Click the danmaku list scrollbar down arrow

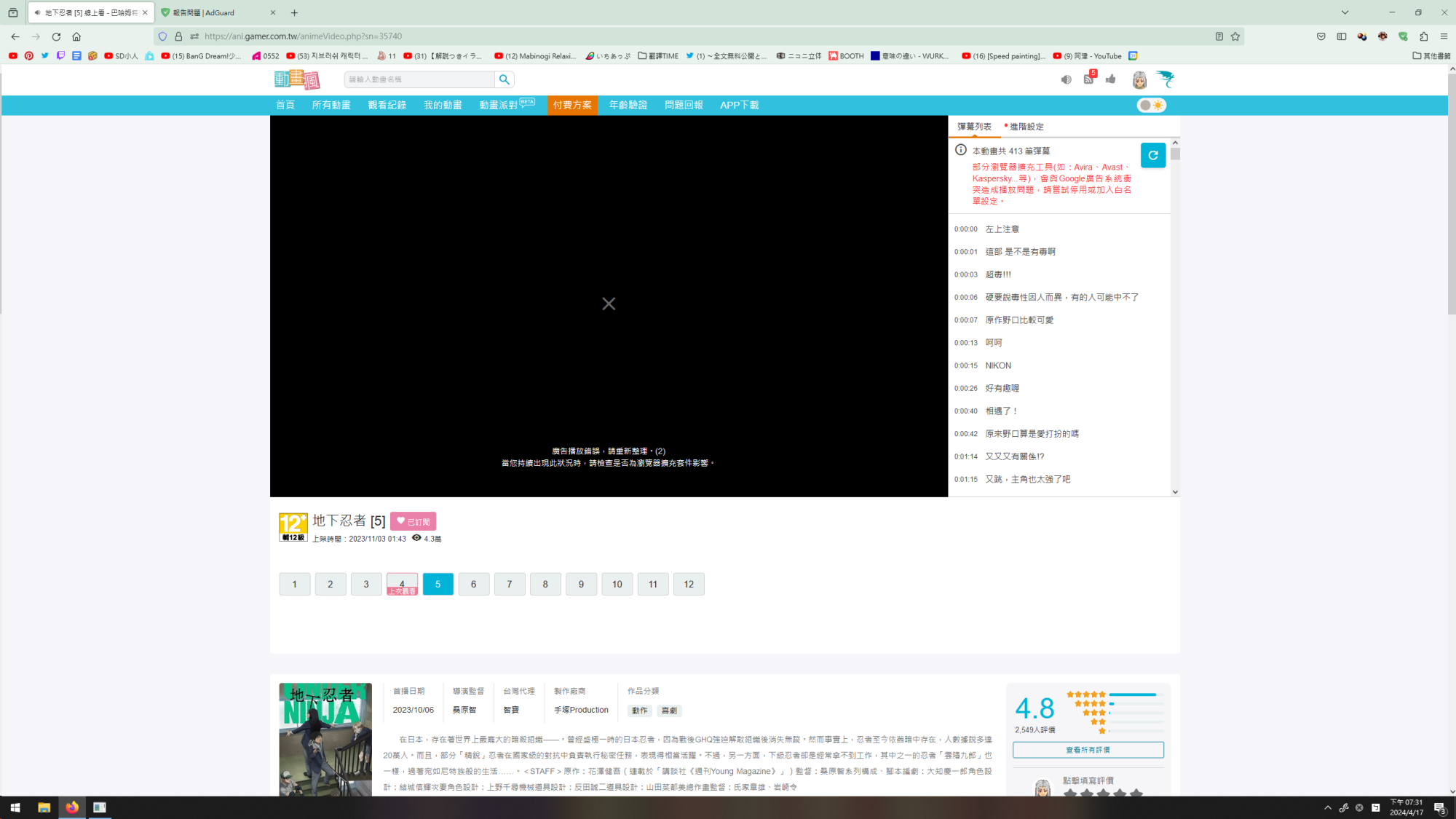[x=1175, y=492]
